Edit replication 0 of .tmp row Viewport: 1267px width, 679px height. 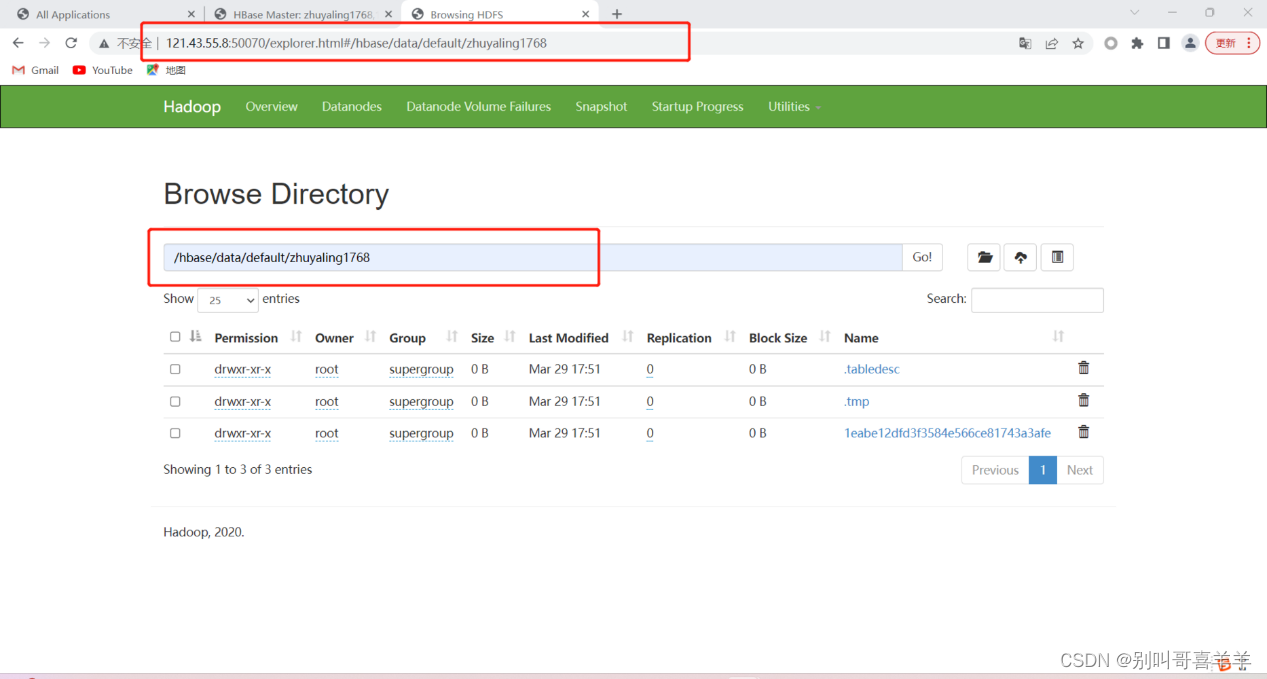tap(650, 401)
